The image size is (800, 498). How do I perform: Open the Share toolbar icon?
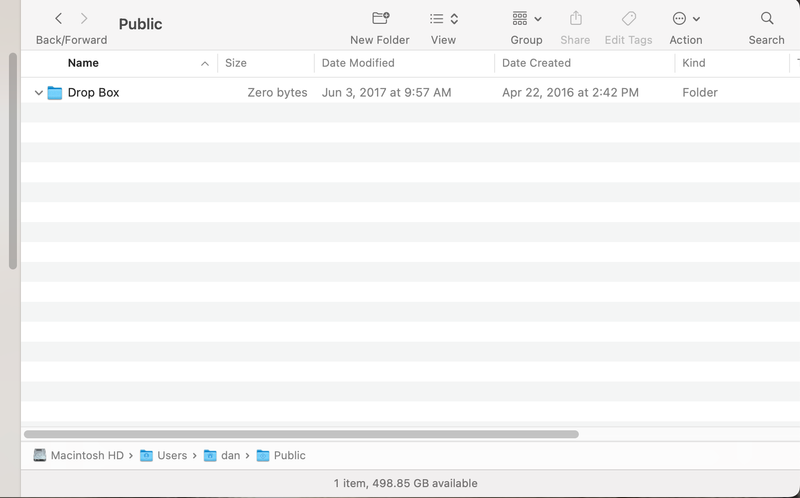(x=575, y=19)
